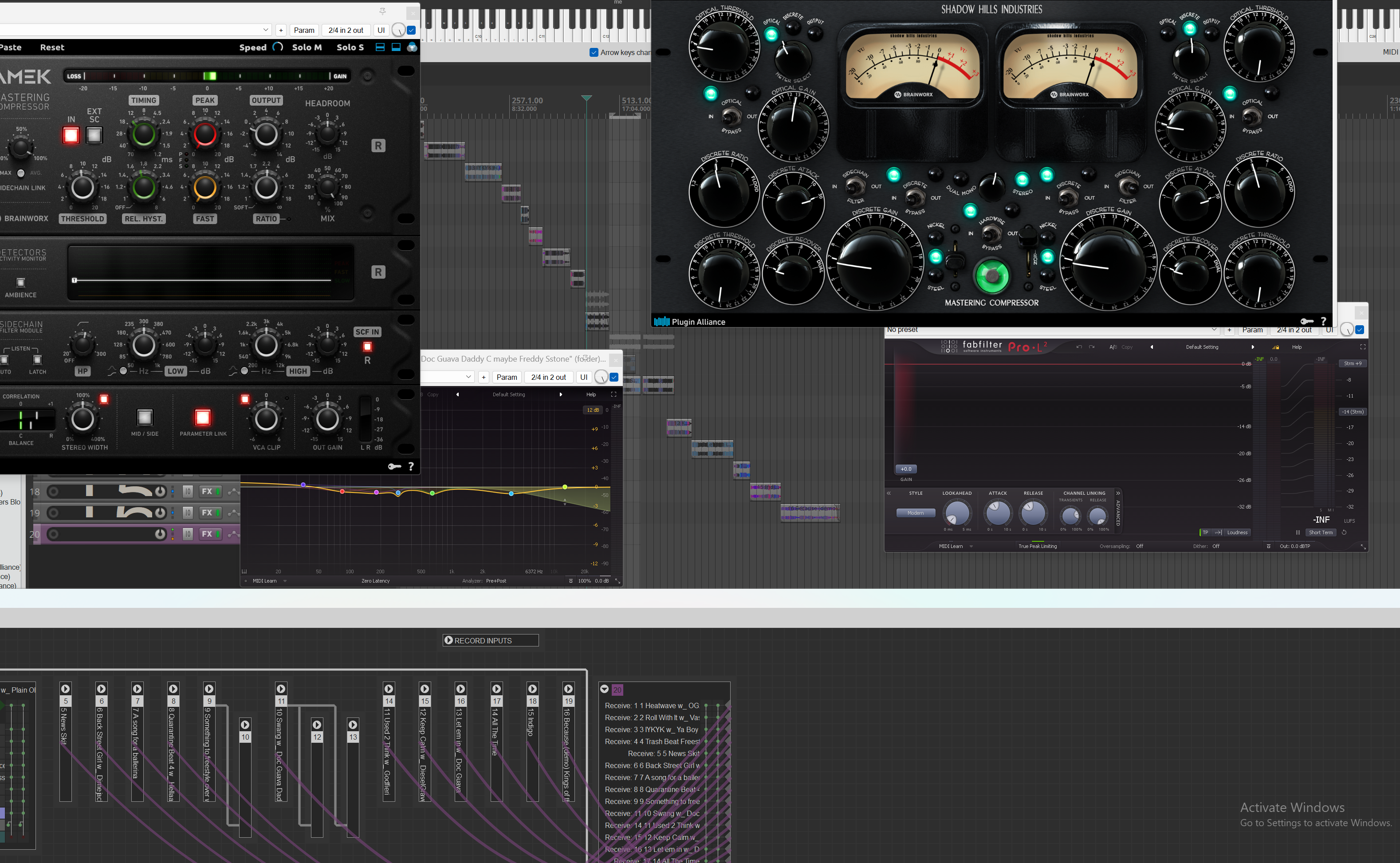The image size is (1400, 863).
Task: Click the AMEK top bar settings globe icon
Action: point(412,47)
